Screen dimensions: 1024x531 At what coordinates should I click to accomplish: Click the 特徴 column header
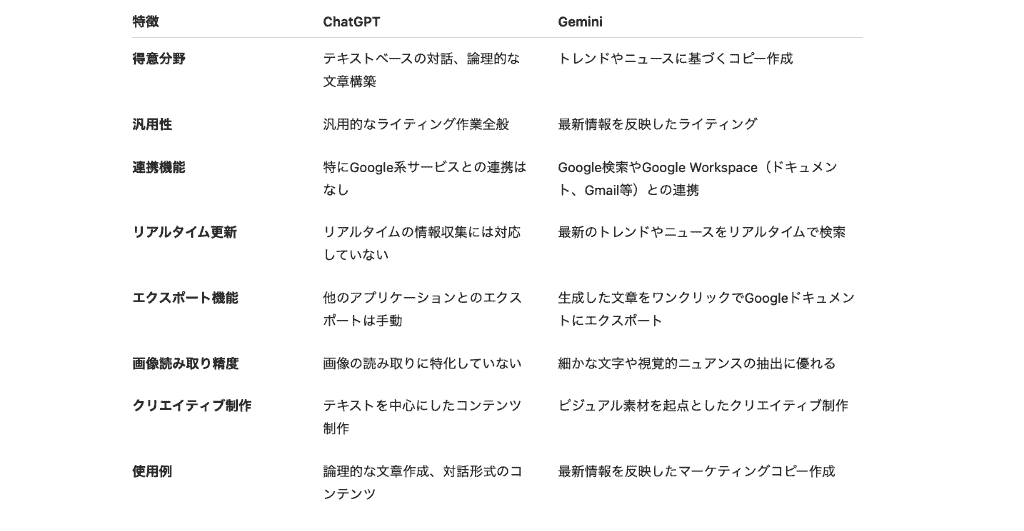[146, 22]
